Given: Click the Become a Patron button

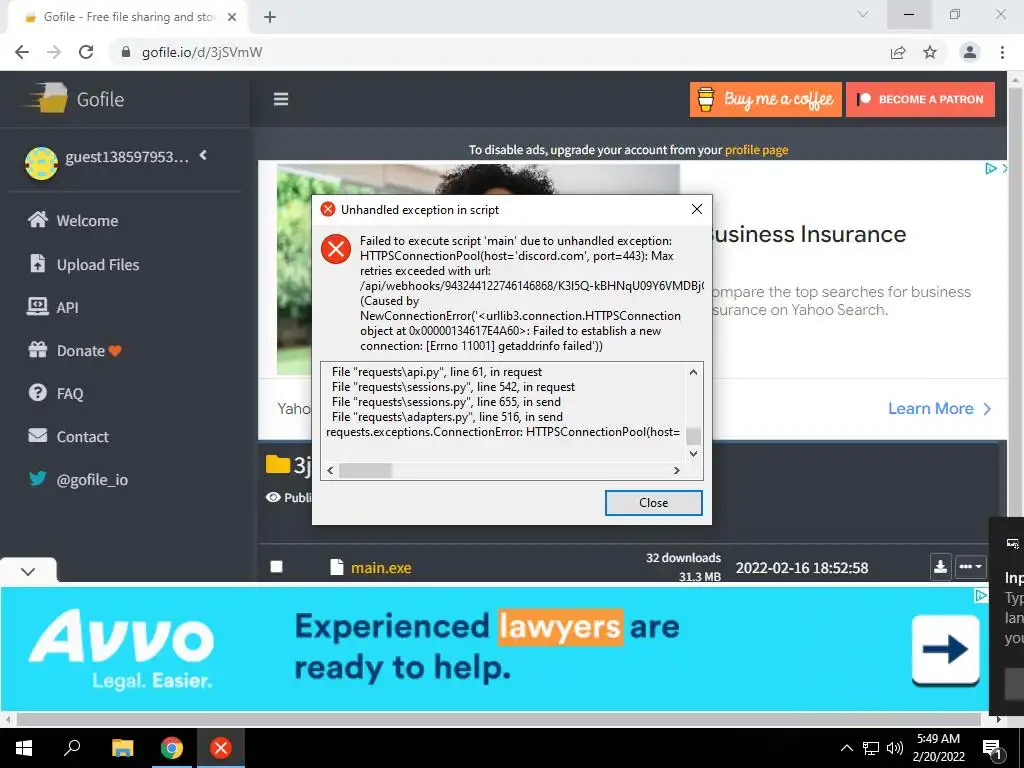Looking at the screenshot, I should click(920, 99).
